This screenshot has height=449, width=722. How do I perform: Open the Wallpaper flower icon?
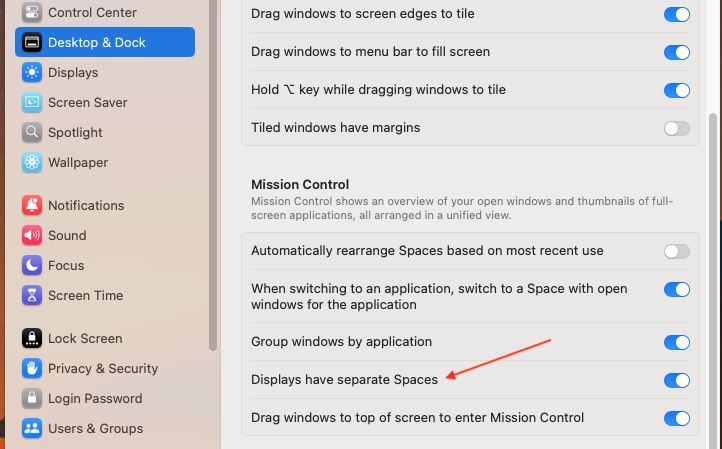tap(32, 162)
